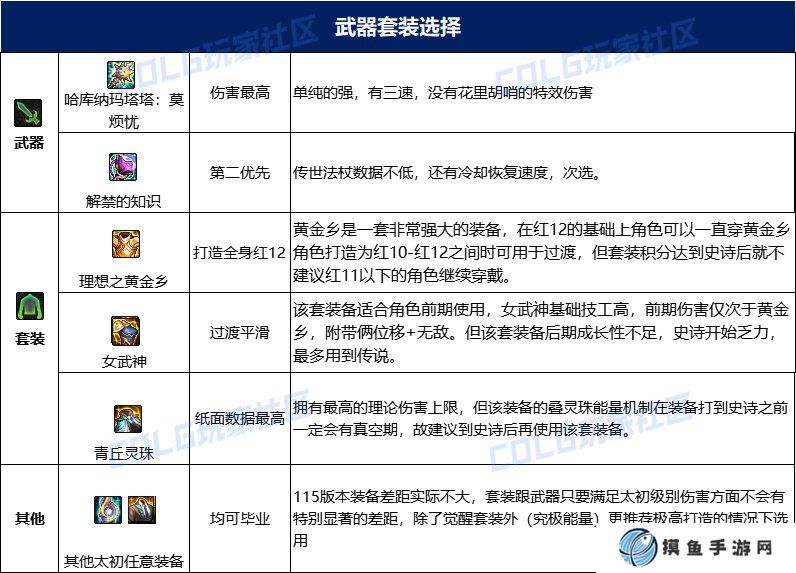796x573 pixels.
Task: Select the 伤害最高 cell
Action: point(240,93)
